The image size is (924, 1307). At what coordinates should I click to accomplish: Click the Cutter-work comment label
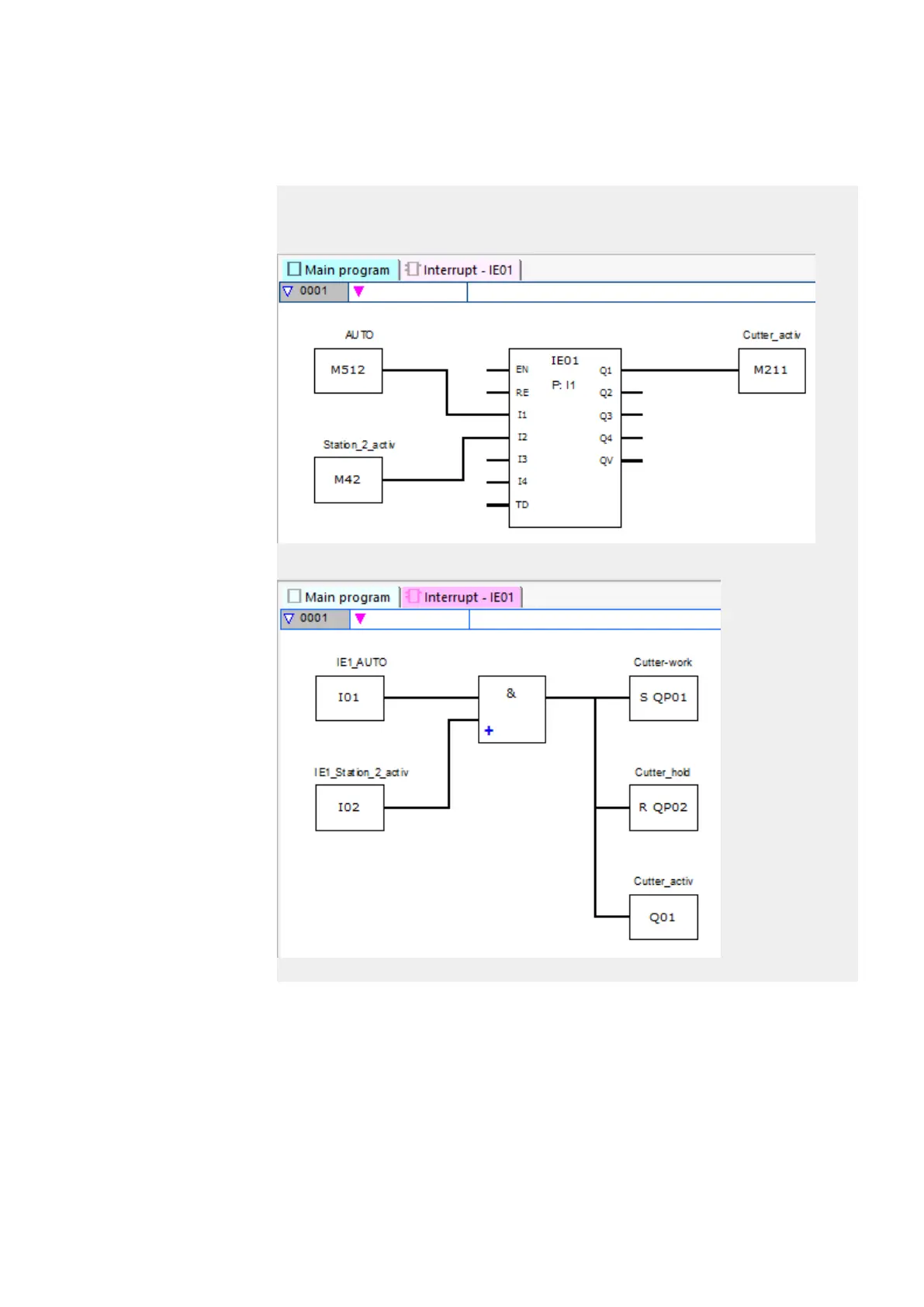click(x=663, y=663)
